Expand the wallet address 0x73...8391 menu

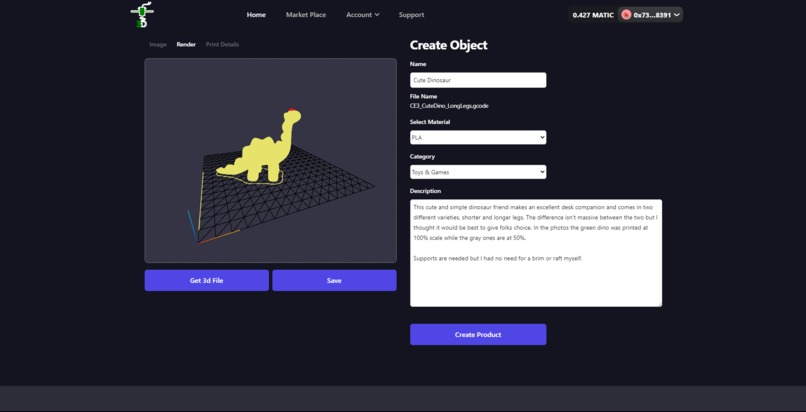650,15
